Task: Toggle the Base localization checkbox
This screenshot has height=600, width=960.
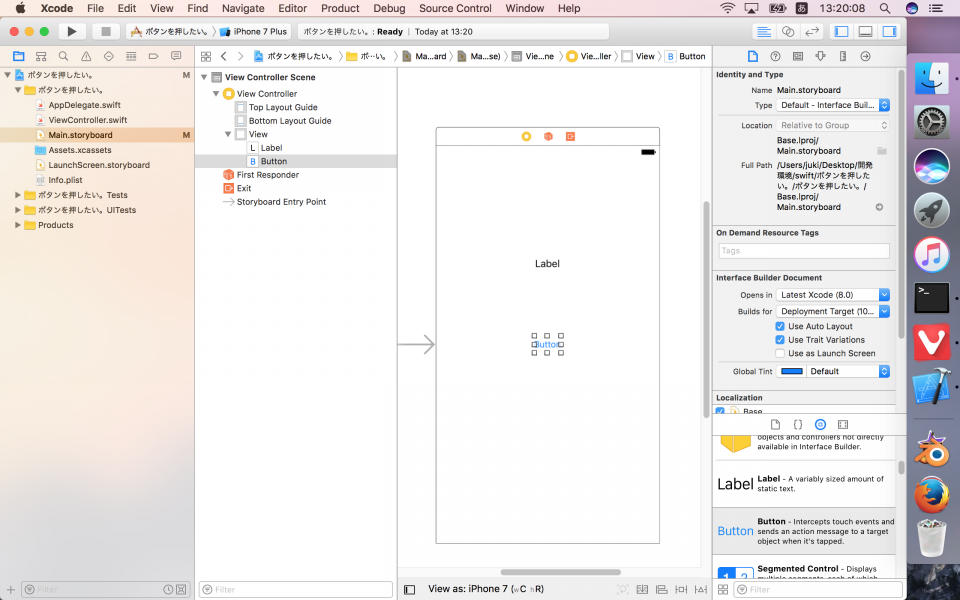Action: click(x=721, y=411)
